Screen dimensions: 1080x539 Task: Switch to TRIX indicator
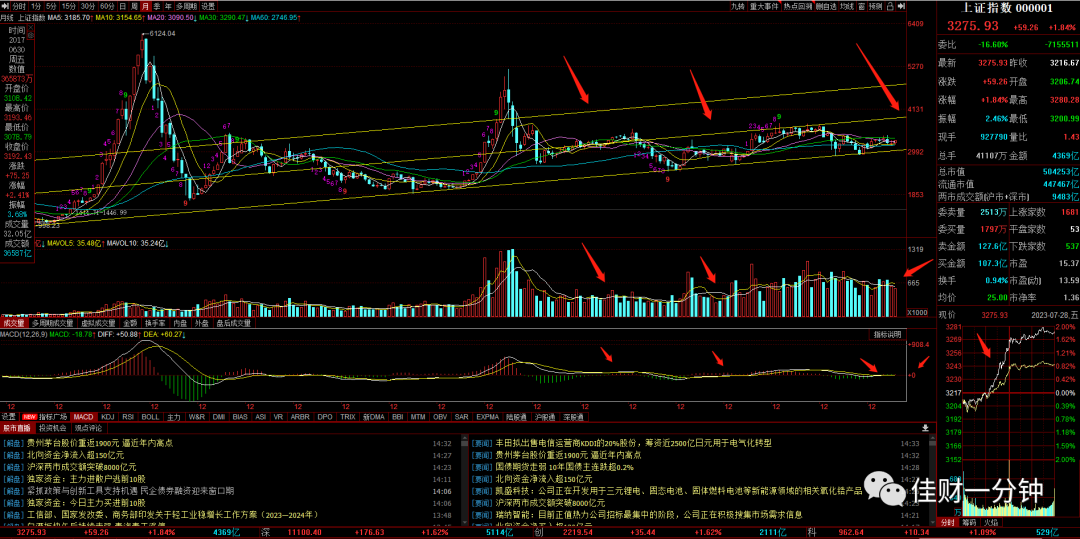click(348, 417)
